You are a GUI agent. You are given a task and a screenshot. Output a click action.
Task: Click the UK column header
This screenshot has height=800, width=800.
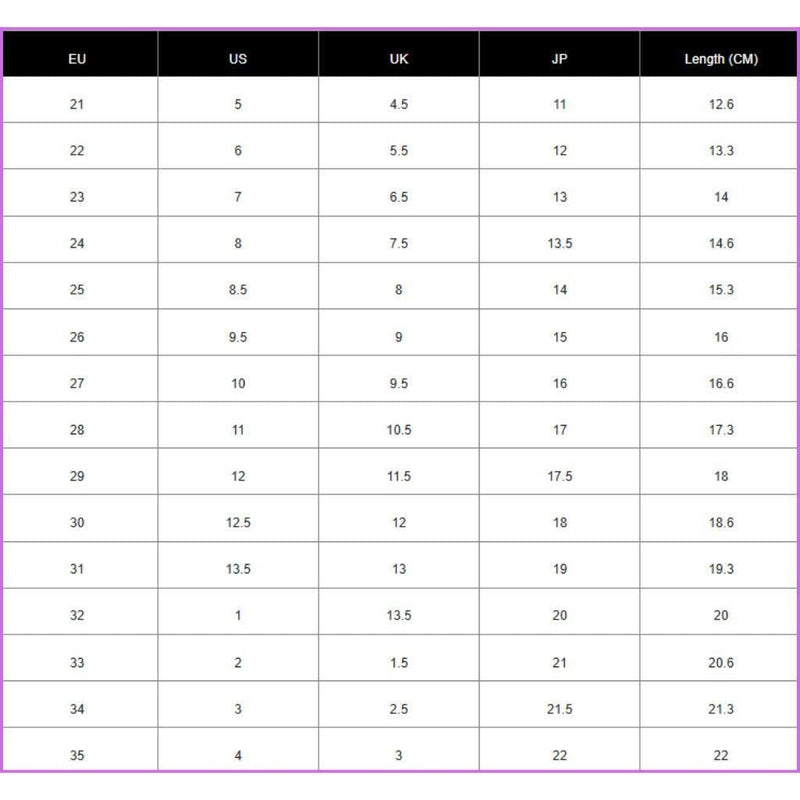point(399,59)
